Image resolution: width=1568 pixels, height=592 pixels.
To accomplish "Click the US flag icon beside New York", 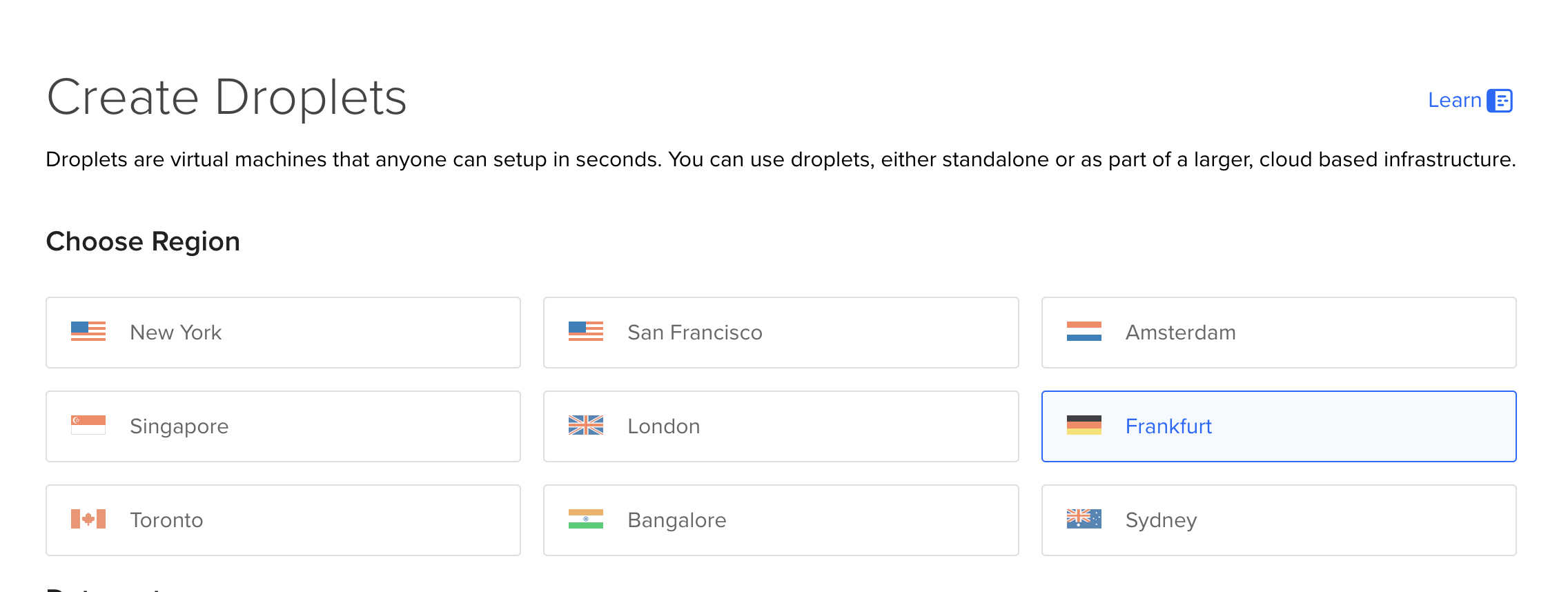I will click(x=88, y=331).
